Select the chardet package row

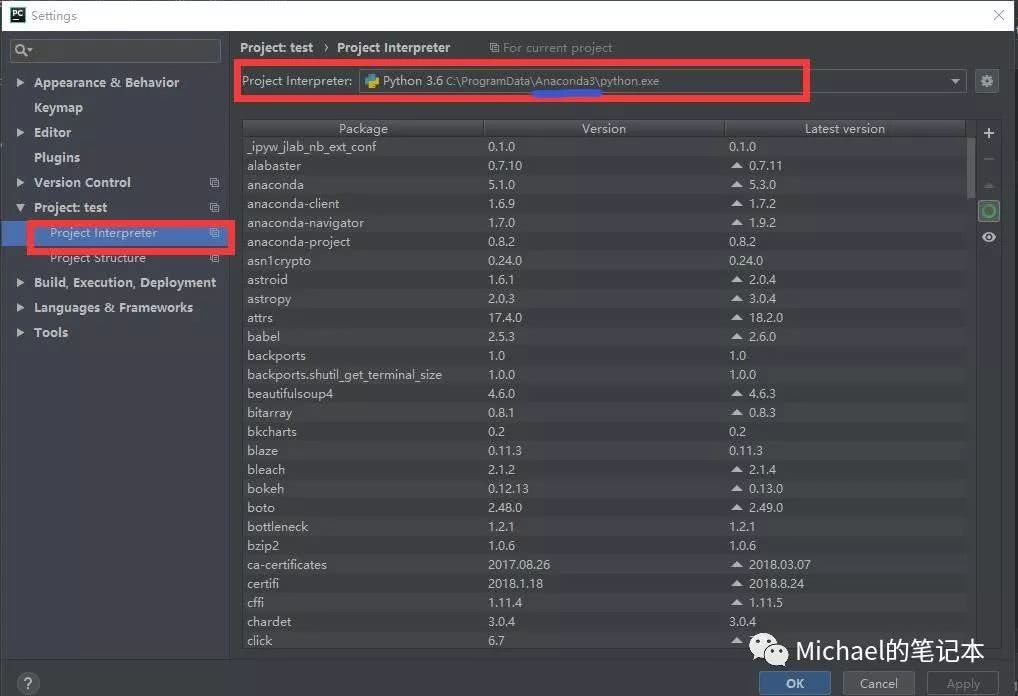tap(604, 621)
